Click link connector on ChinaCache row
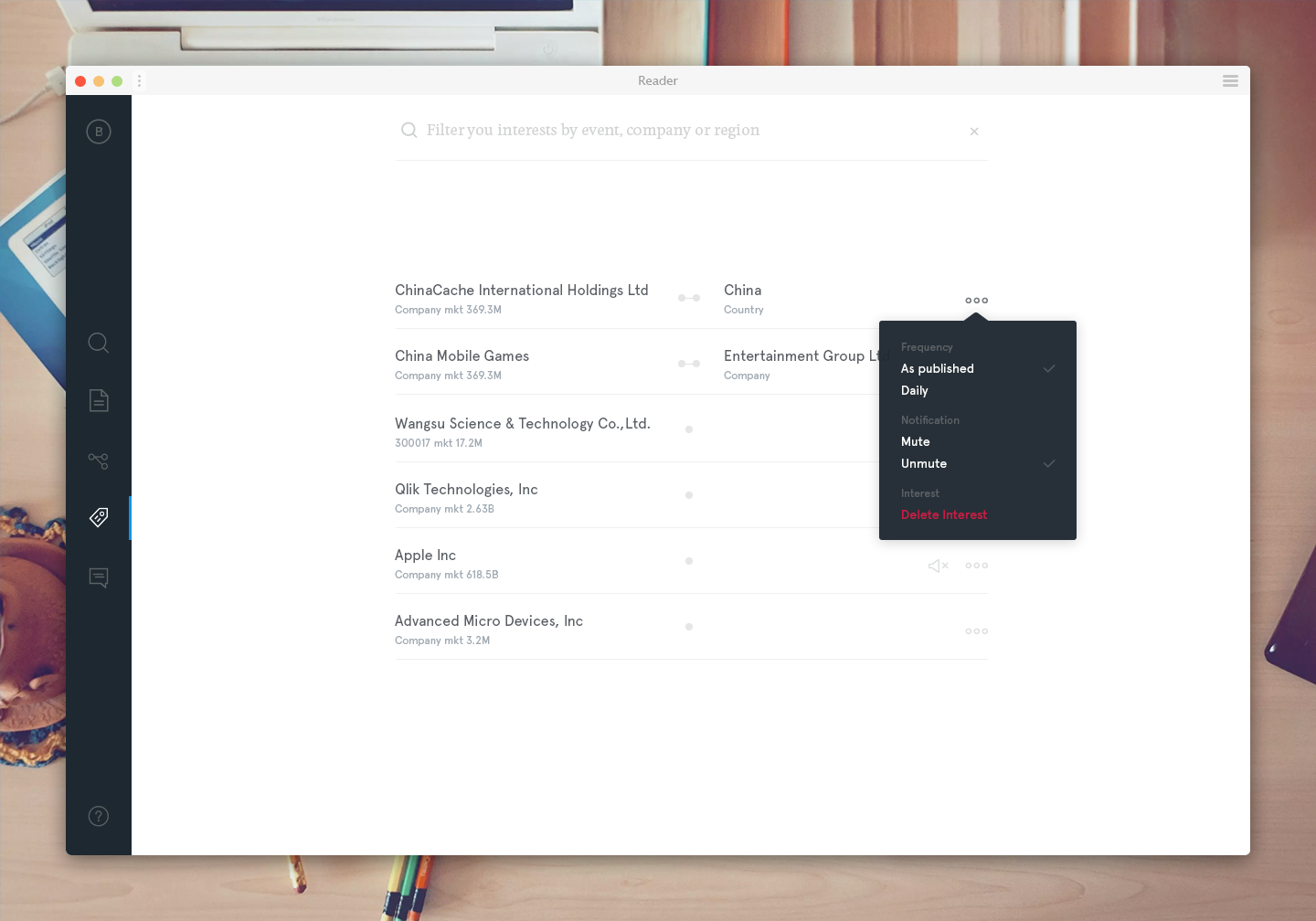 pos(689,298)
